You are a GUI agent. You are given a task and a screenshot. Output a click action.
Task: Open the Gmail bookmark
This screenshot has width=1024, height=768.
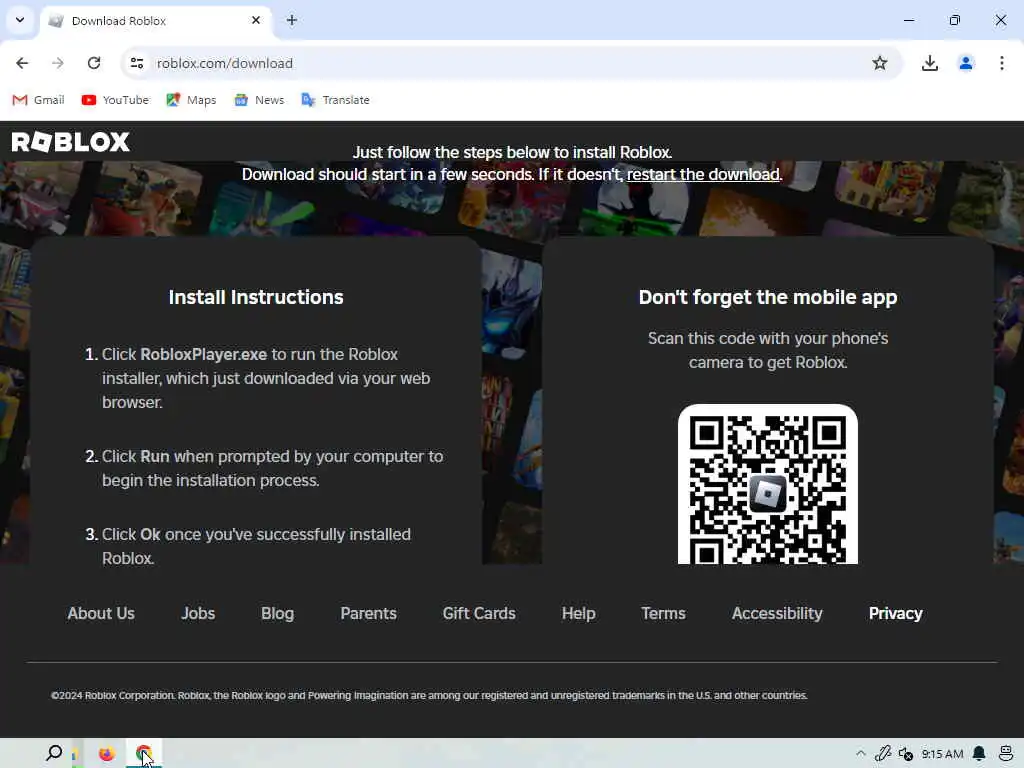click(39, 100)
